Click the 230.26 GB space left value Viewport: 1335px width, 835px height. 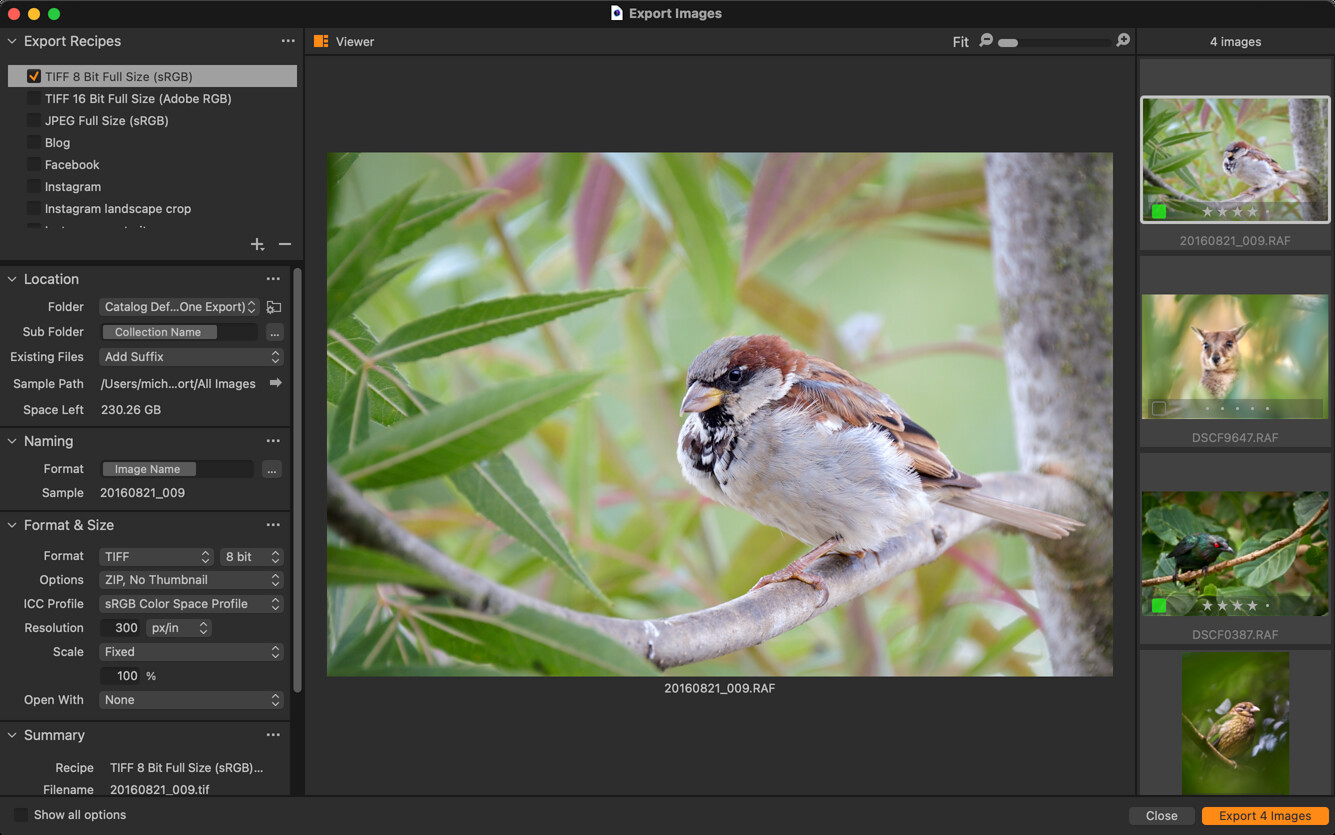pos(131,410)
